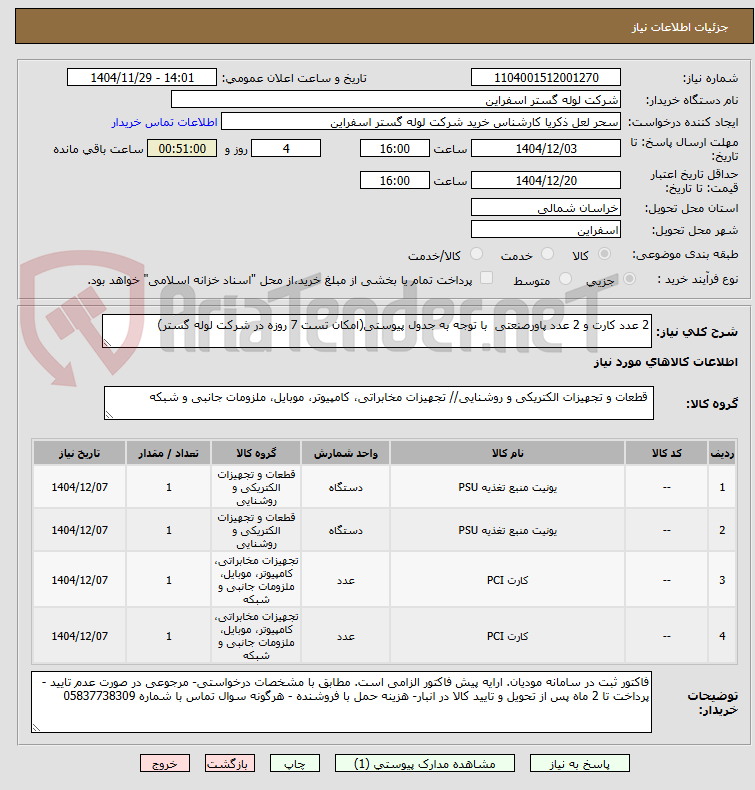The image size is (755, 790).
Task: Click the اطلاعات کالاهای مورد نیاز heading
Action: pyautogui.click(x=665, y=362)
